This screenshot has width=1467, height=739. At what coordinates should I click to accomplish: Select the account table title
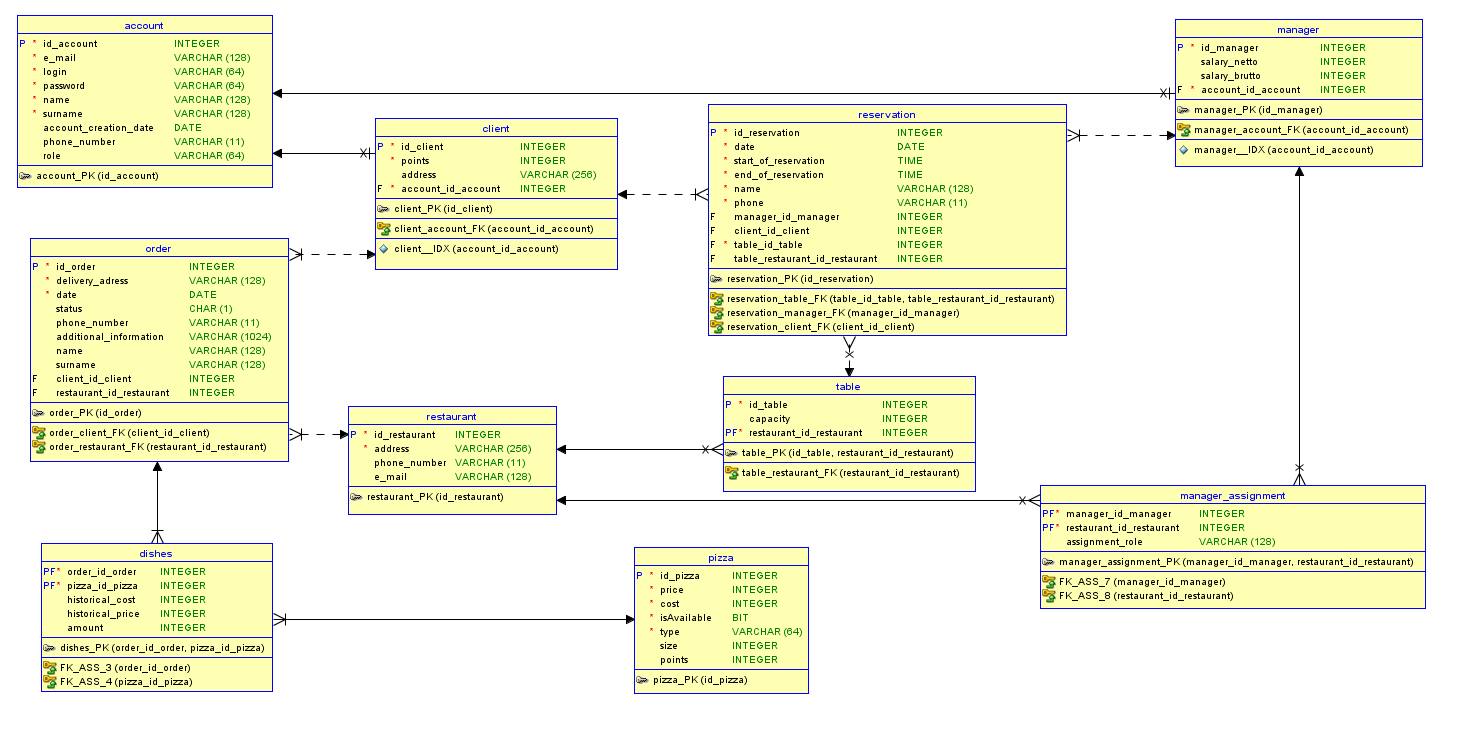click(145, 26)
